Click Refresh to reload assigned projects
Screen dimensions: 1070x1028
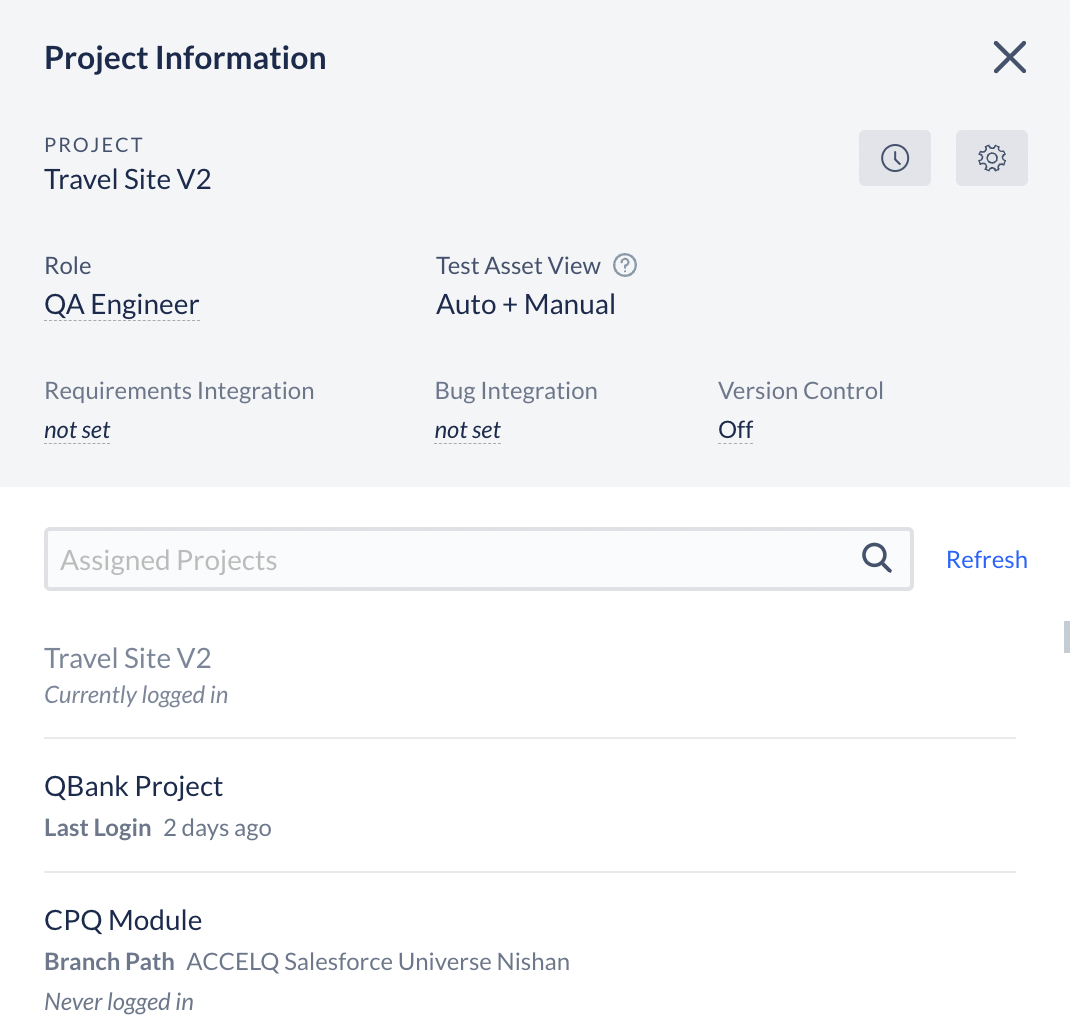986,559
